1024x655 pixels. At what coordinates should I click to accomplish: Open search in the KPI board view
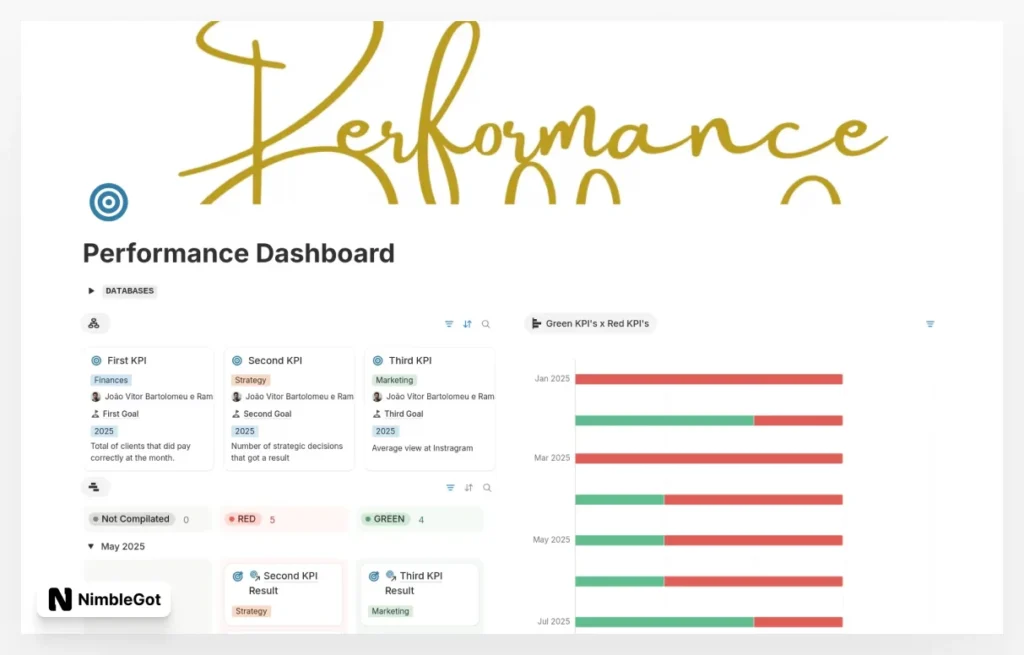pos(486,323)
